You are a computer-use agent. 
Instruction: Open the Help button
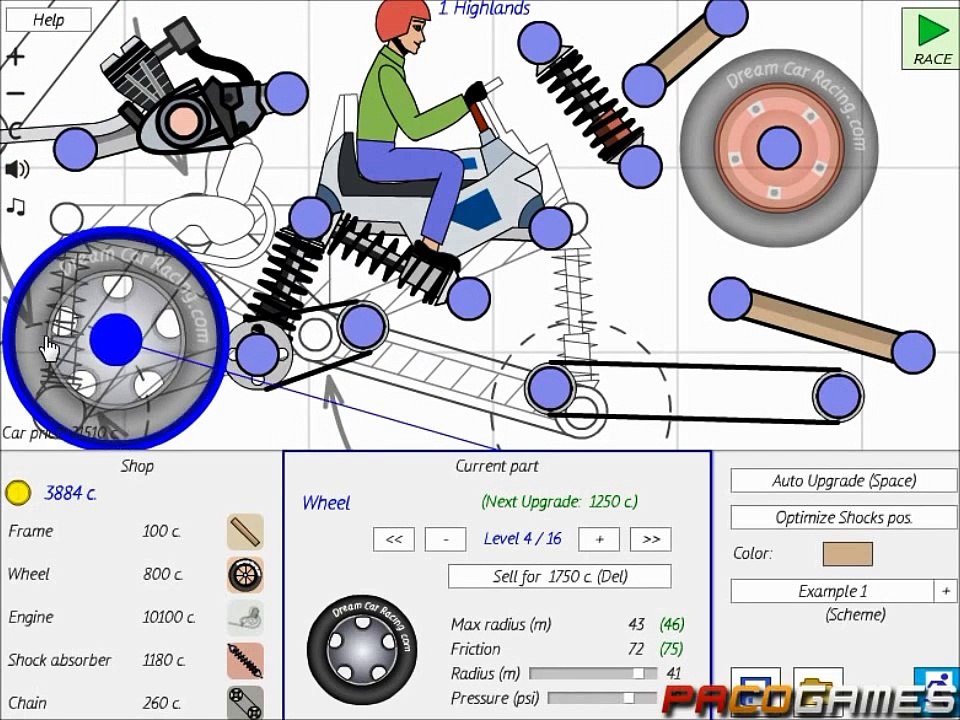pos(48,20)
